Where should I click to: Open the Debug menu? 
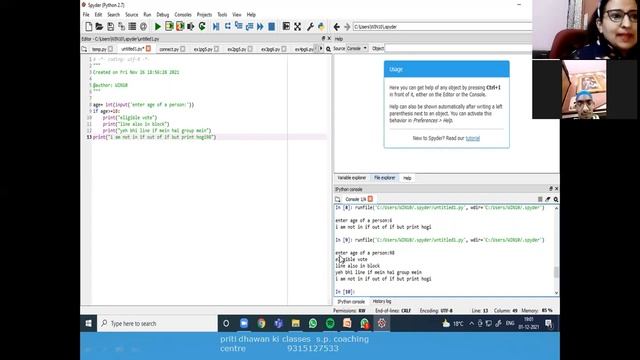coord(163,15)
